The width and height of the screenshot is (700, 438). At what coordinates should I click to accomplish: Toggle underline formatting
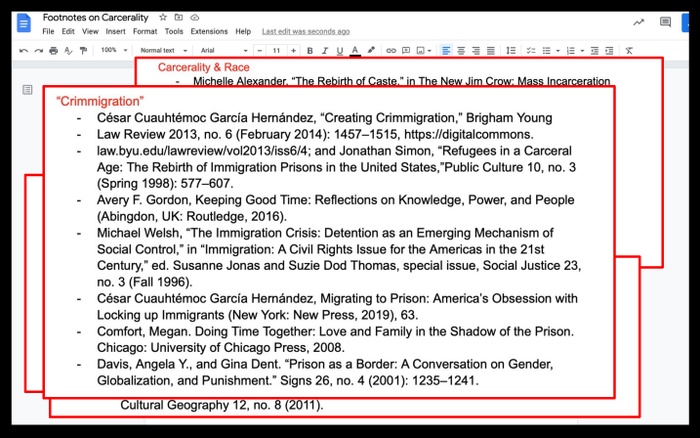[340, 51]
